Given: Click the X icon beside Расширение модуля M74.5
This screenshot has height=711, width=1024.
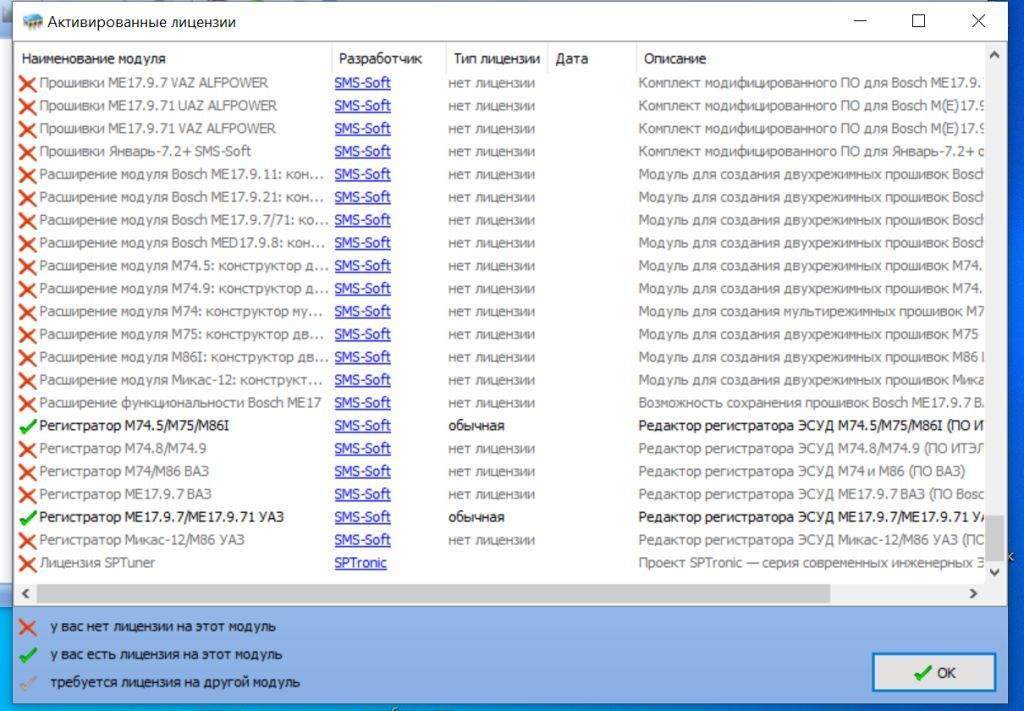Looking at the screenshot, I should (x=27, y=266).
